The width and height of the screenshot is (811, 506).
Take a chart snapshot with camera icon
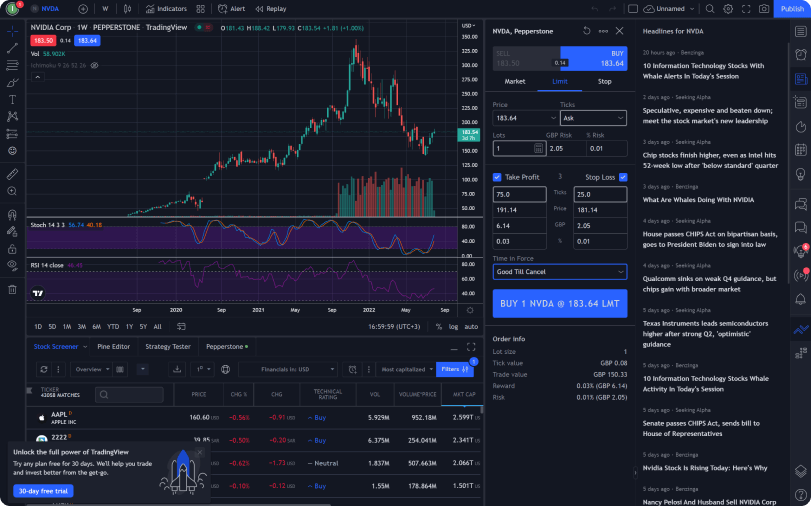click(x=764, y=9)
